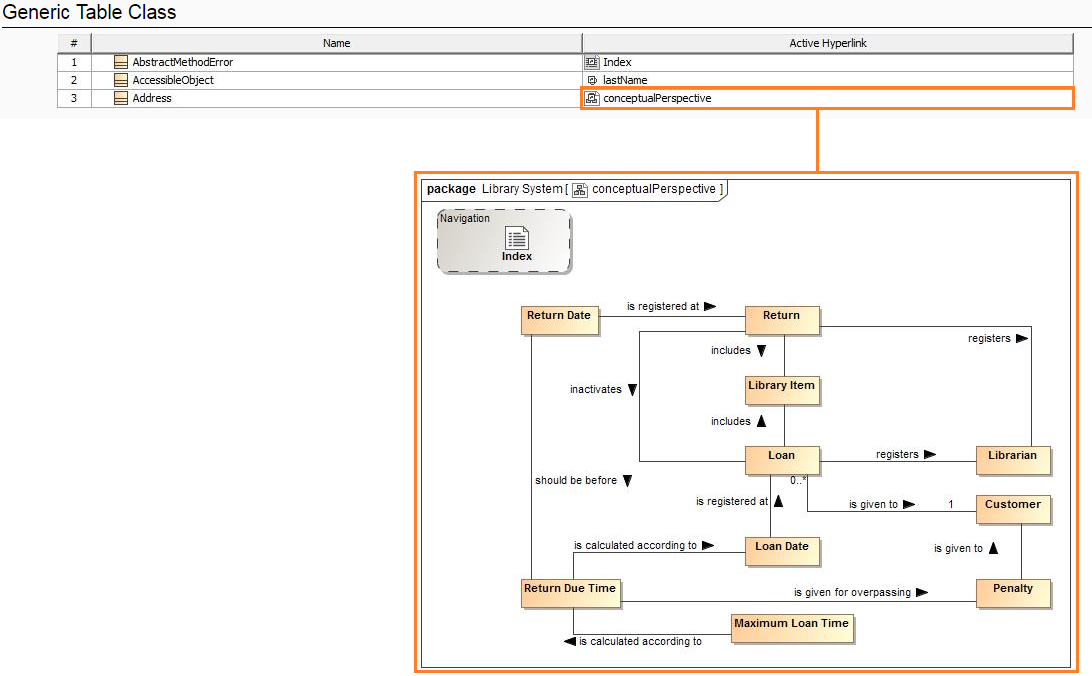Click the is registered at label near Return Date
The height and width of the screenshot is (676, 1092).
pyautogui.click(x=663, y=306)
